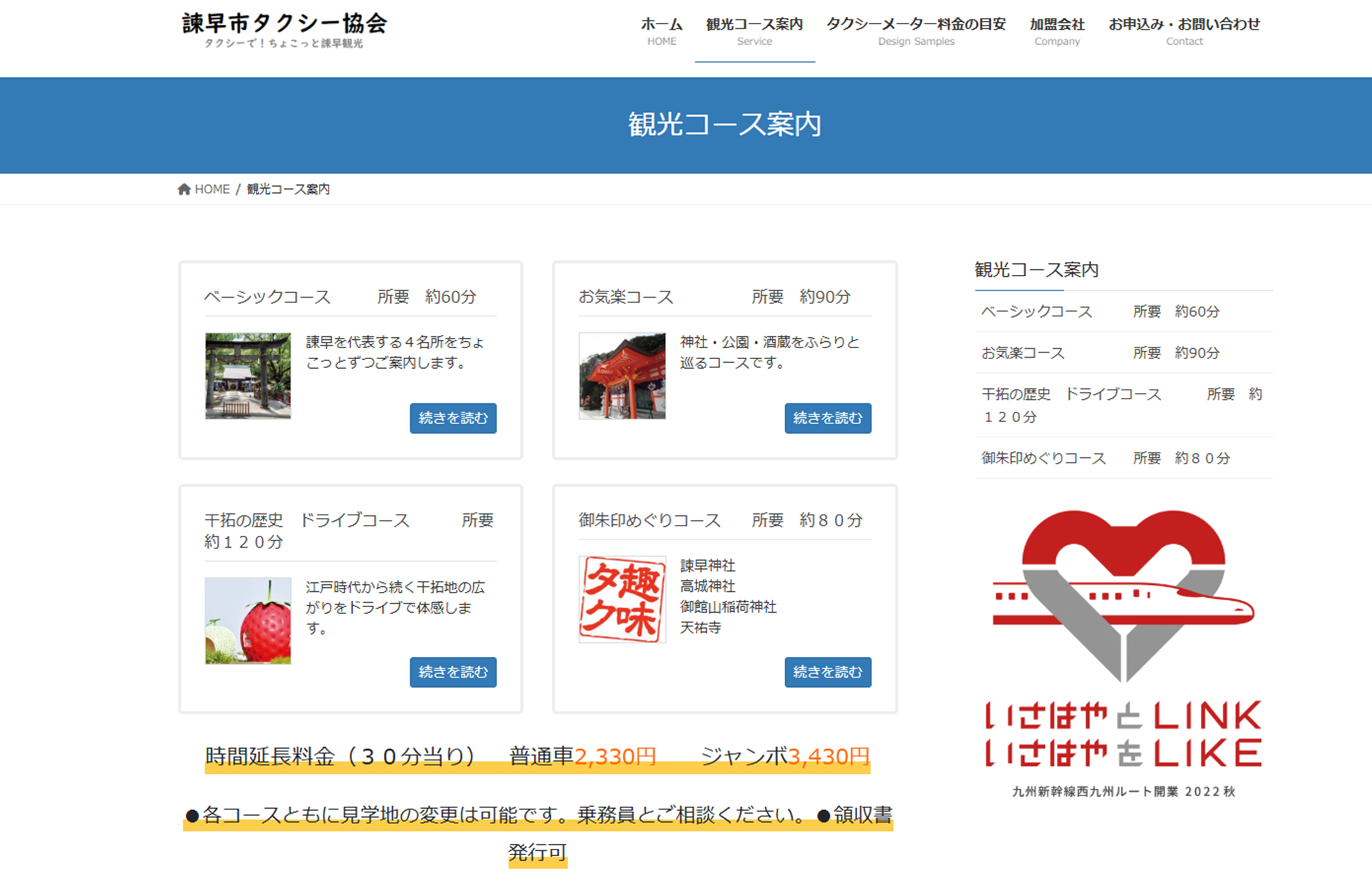Click 続きを読む for お気楽コース
This screenshot has width=1372, height=882.
pos(827,418)
